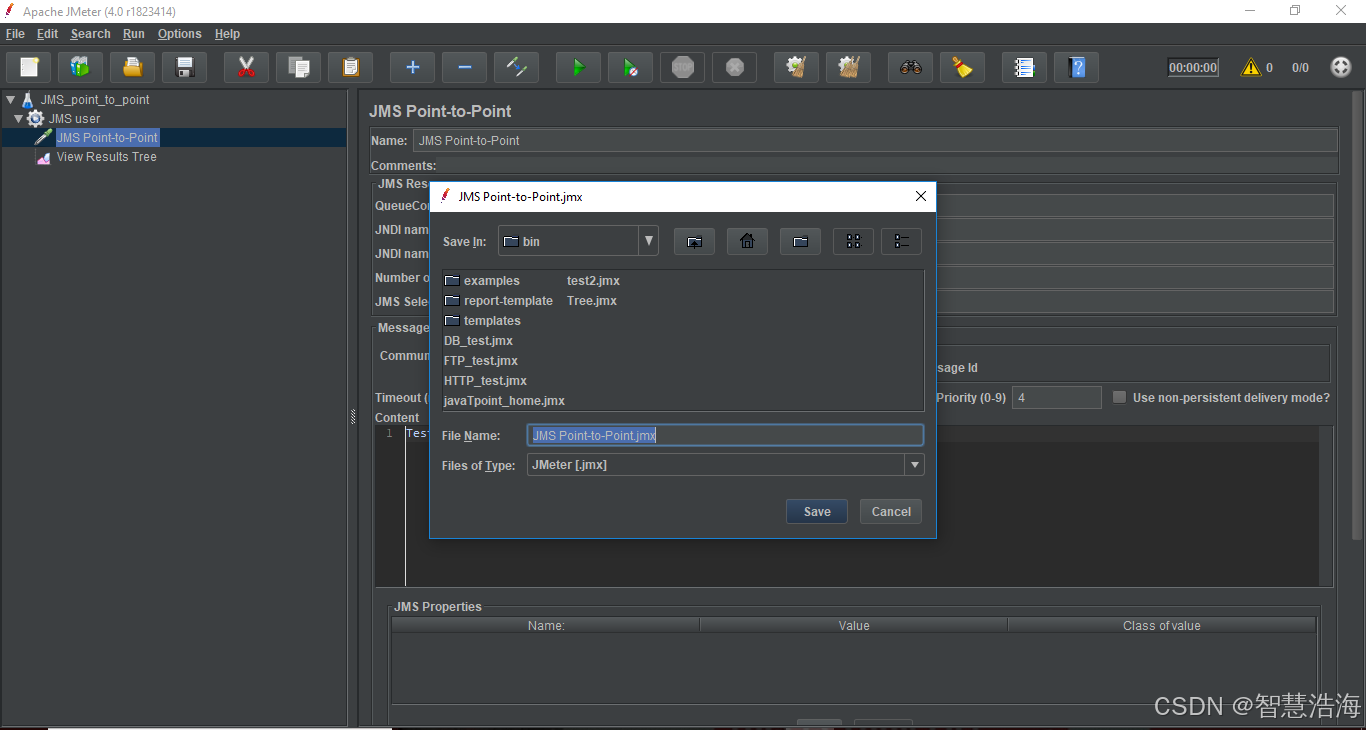Click Start no pauses icon

(630, 67)
